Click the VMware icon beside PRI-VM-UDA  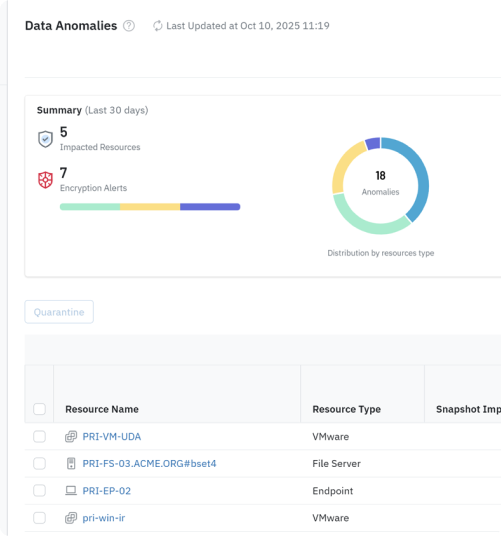tap(71, 437)
